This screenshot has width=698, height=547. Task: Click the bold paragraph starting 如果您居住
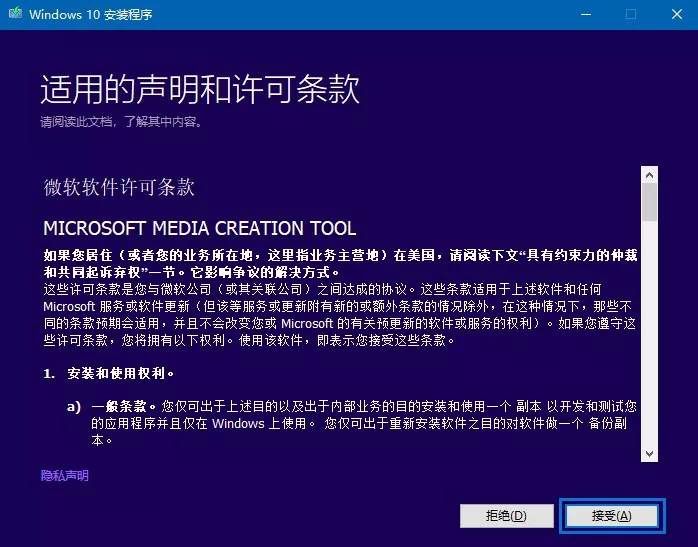(341, 263)
